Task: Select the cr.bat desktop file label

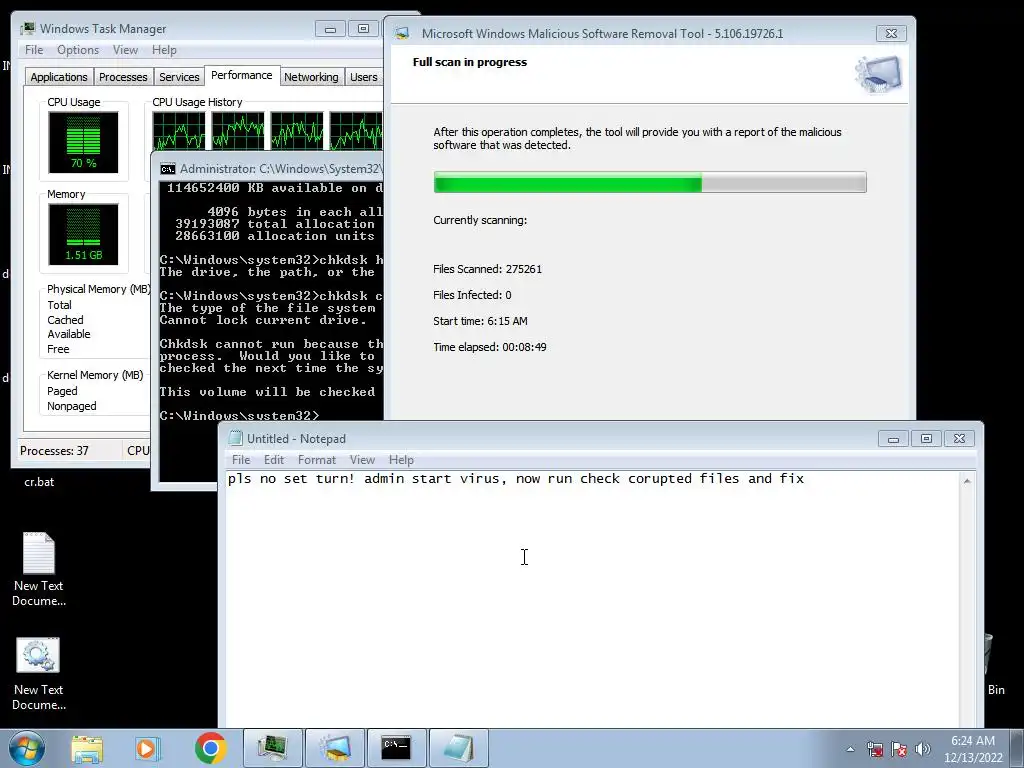Action: (x=39, y=482)
